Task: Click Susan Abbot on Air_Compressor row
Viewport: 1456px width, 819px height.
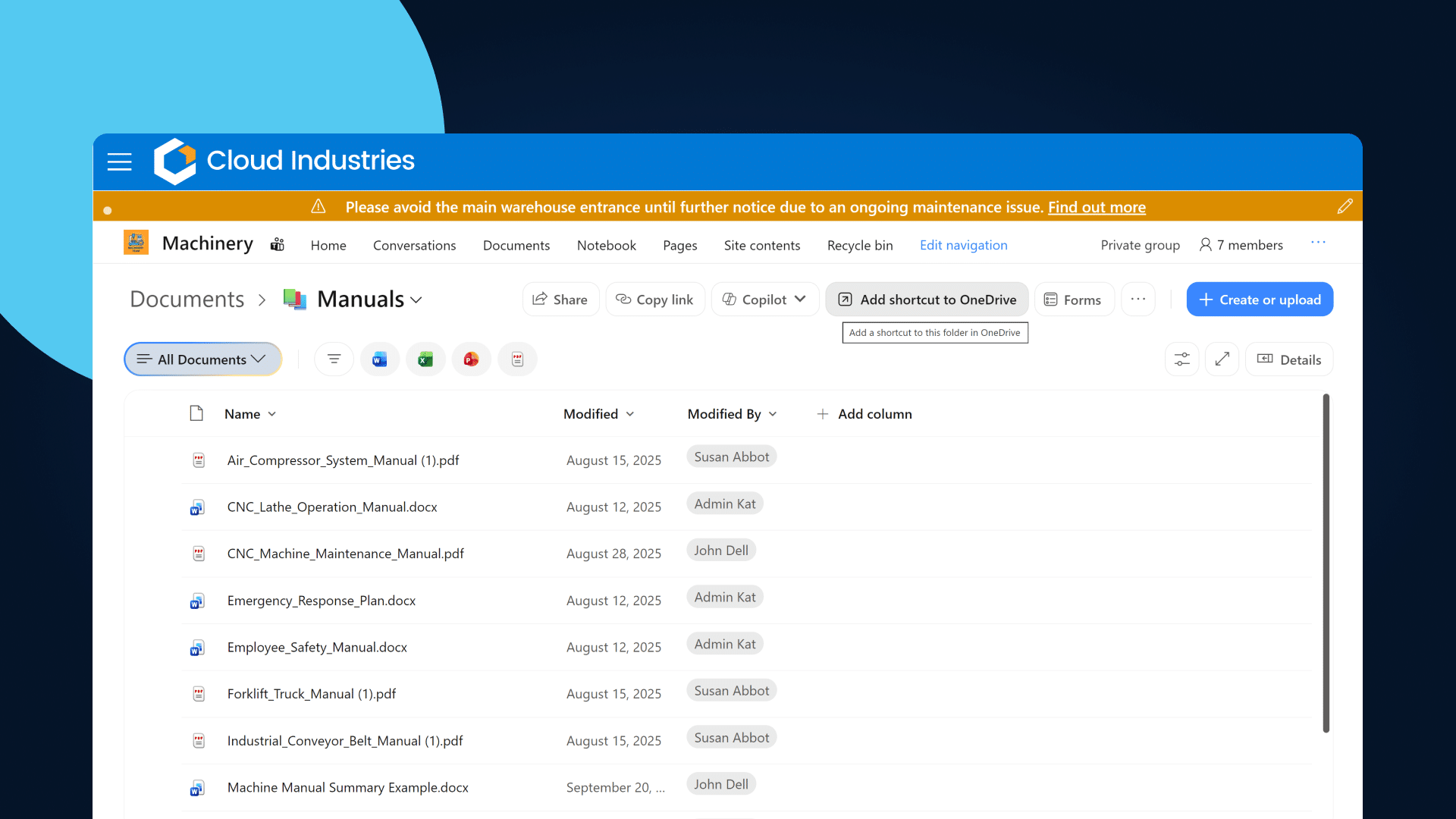Action: click(732, 457)
